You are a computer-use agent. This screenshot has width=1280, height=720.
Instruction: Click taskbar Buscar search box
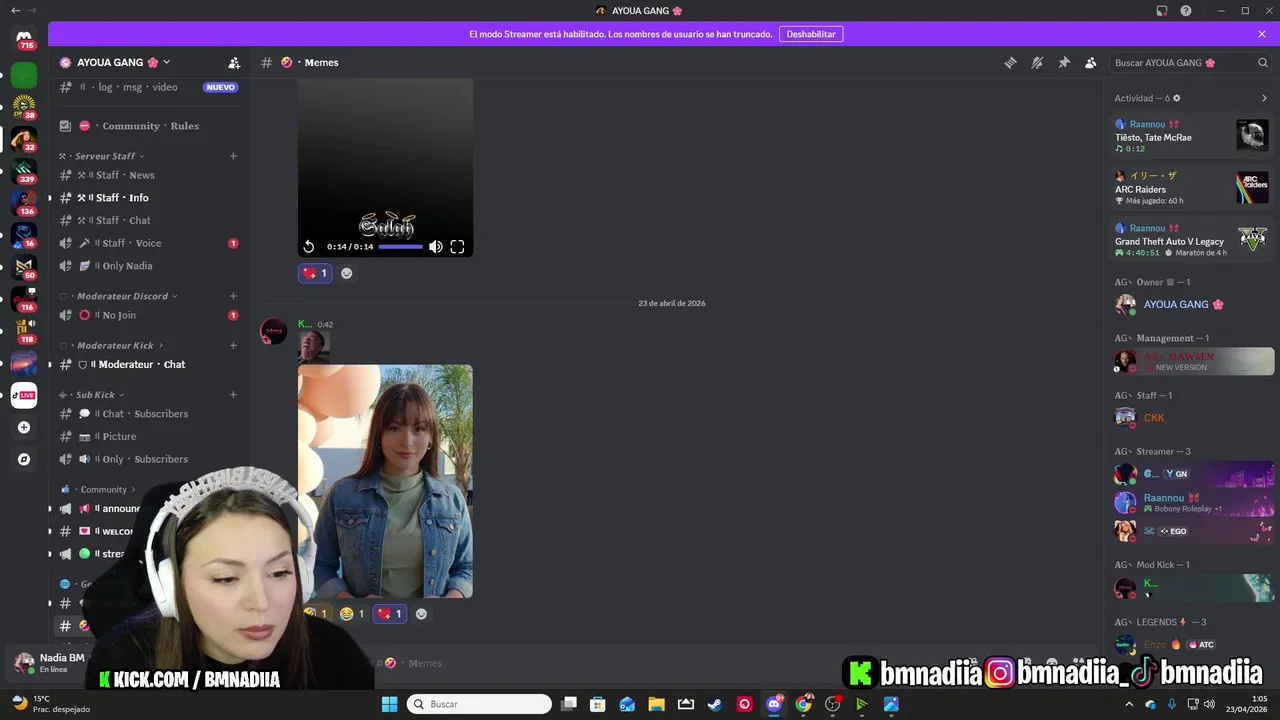tap(479, 704)
